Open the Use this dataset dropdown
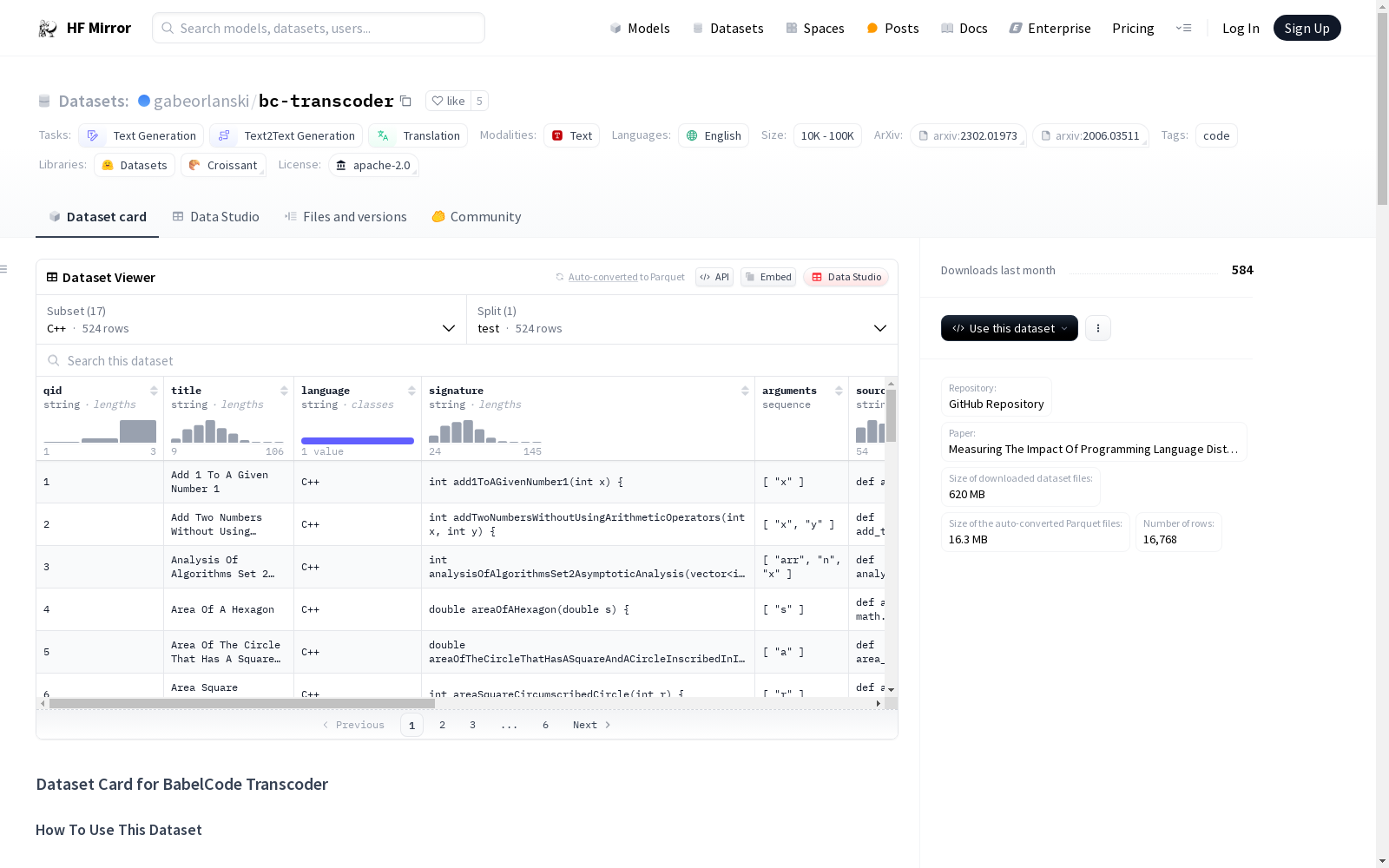Viewport: 1389px width, 868px height. [1009, 328]
